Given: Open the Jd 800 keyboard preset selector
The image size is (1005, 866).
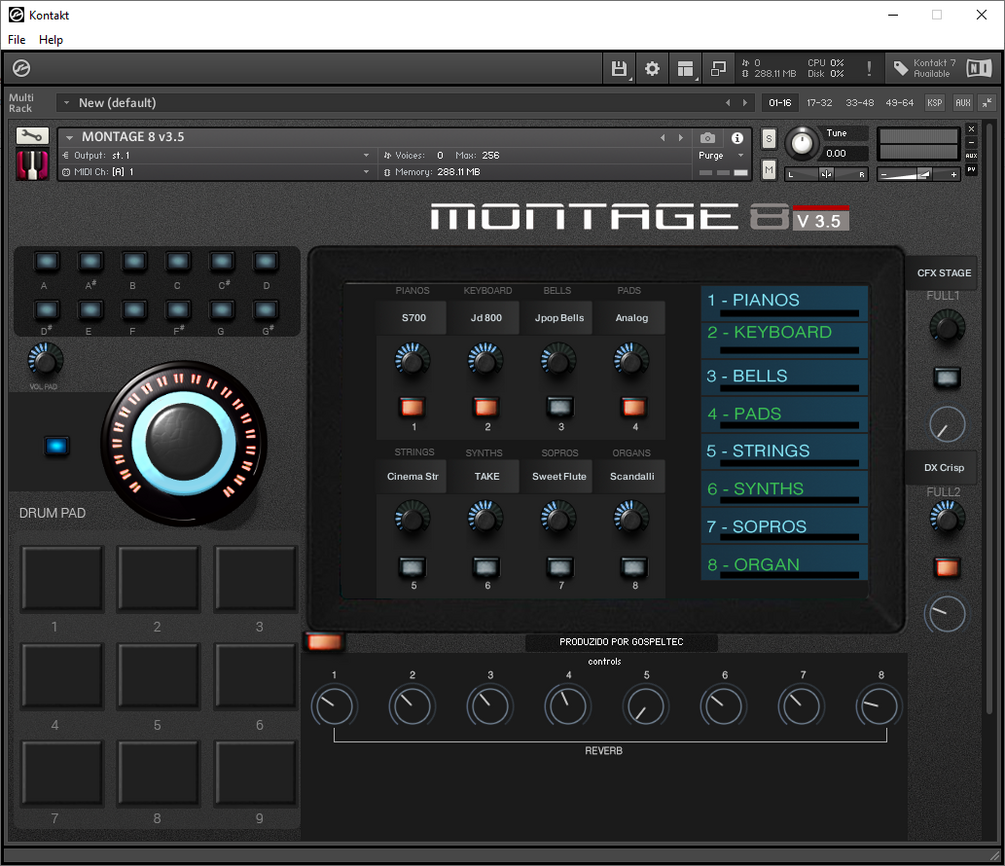Looking at the screenshot, I should click(x=486, y=318).
